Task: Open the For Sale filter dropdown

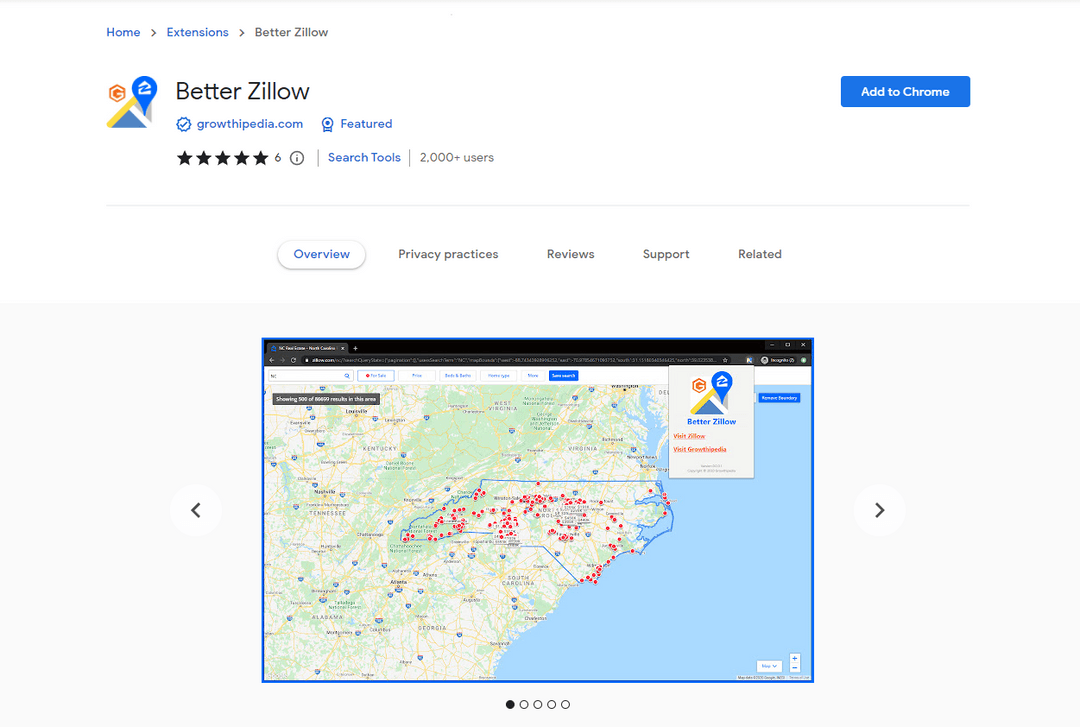Action: click(x=377, y=375)
